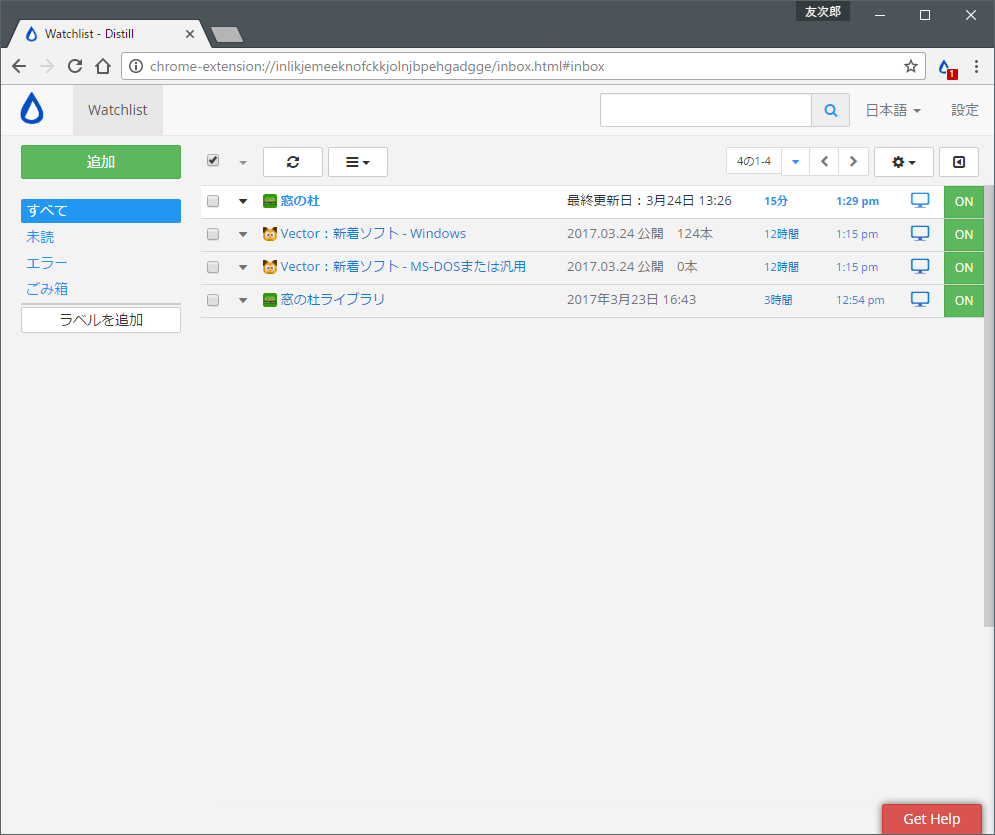
Task: Open the list actions hamburger dropdown
Action: [x=358, y=162]
